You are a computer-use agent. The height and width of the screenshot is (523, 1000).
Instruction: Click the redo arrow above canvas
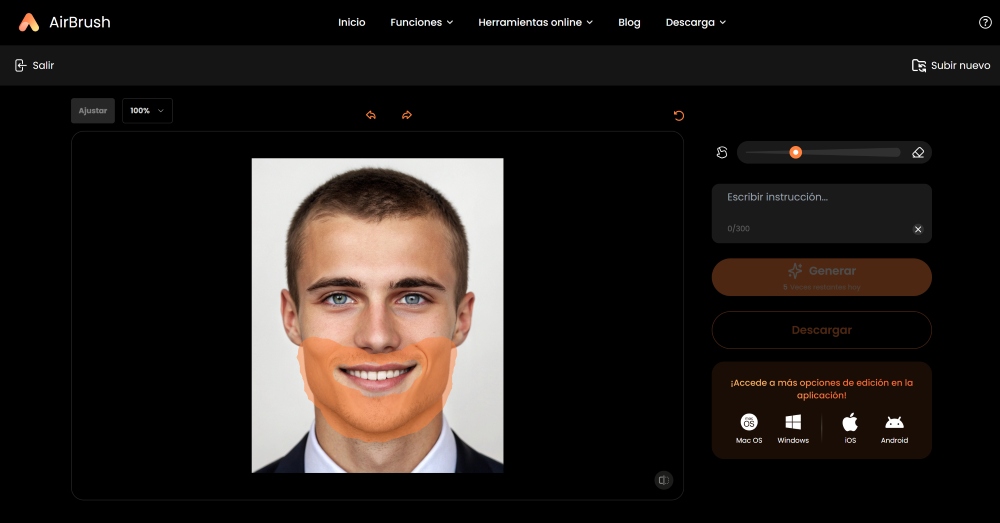point(407,115)
